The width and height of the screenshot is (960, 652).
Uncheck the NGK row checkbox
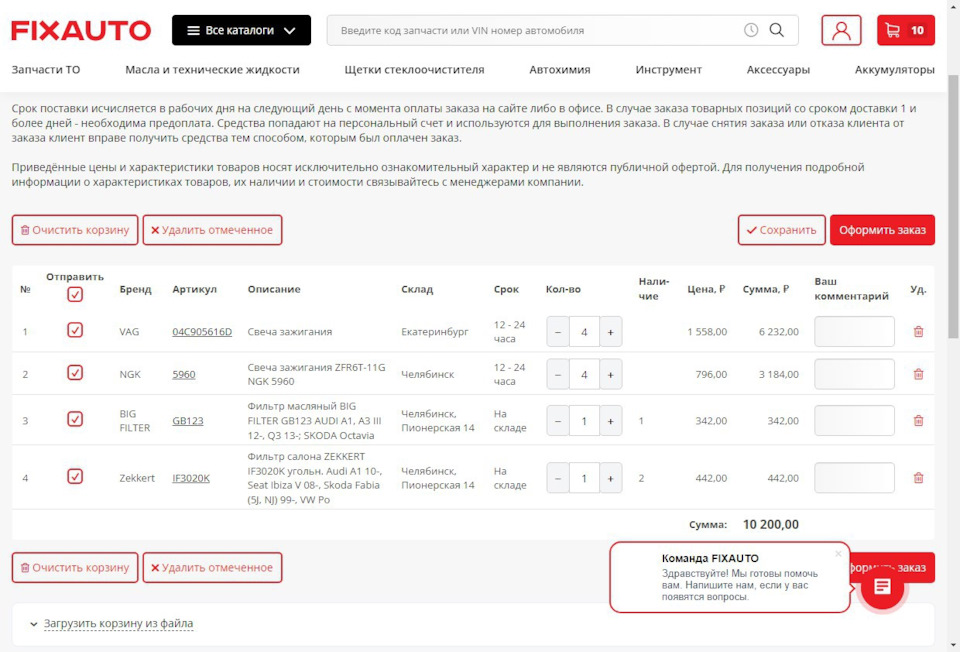pyautogui.click(x=75, y=372)
